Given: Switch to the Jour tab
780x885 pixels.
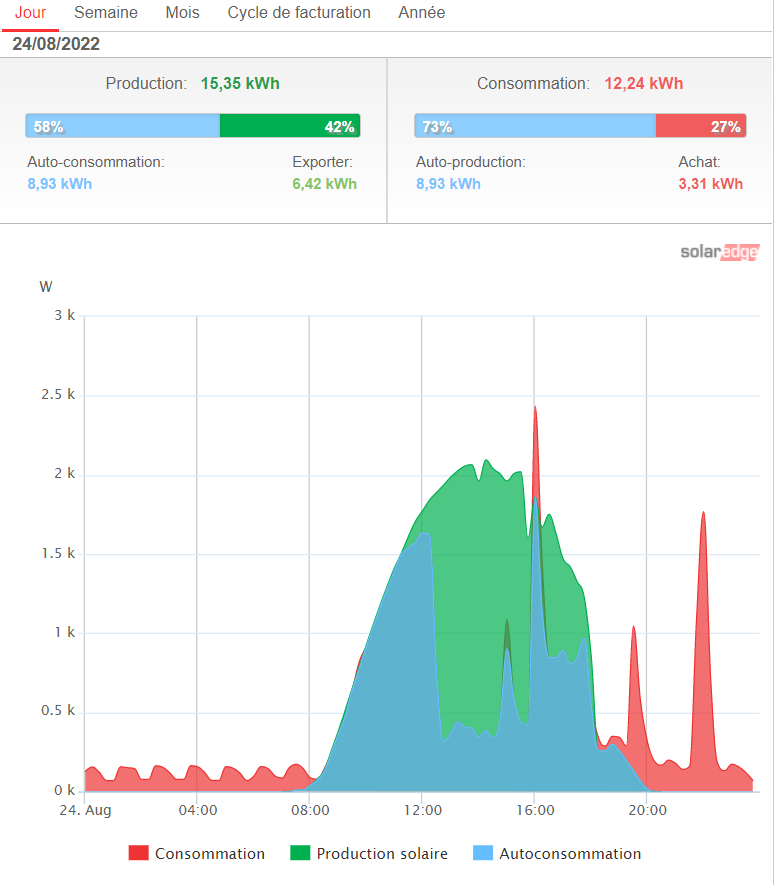Looking at the screenshot, I should click(30, 13).
